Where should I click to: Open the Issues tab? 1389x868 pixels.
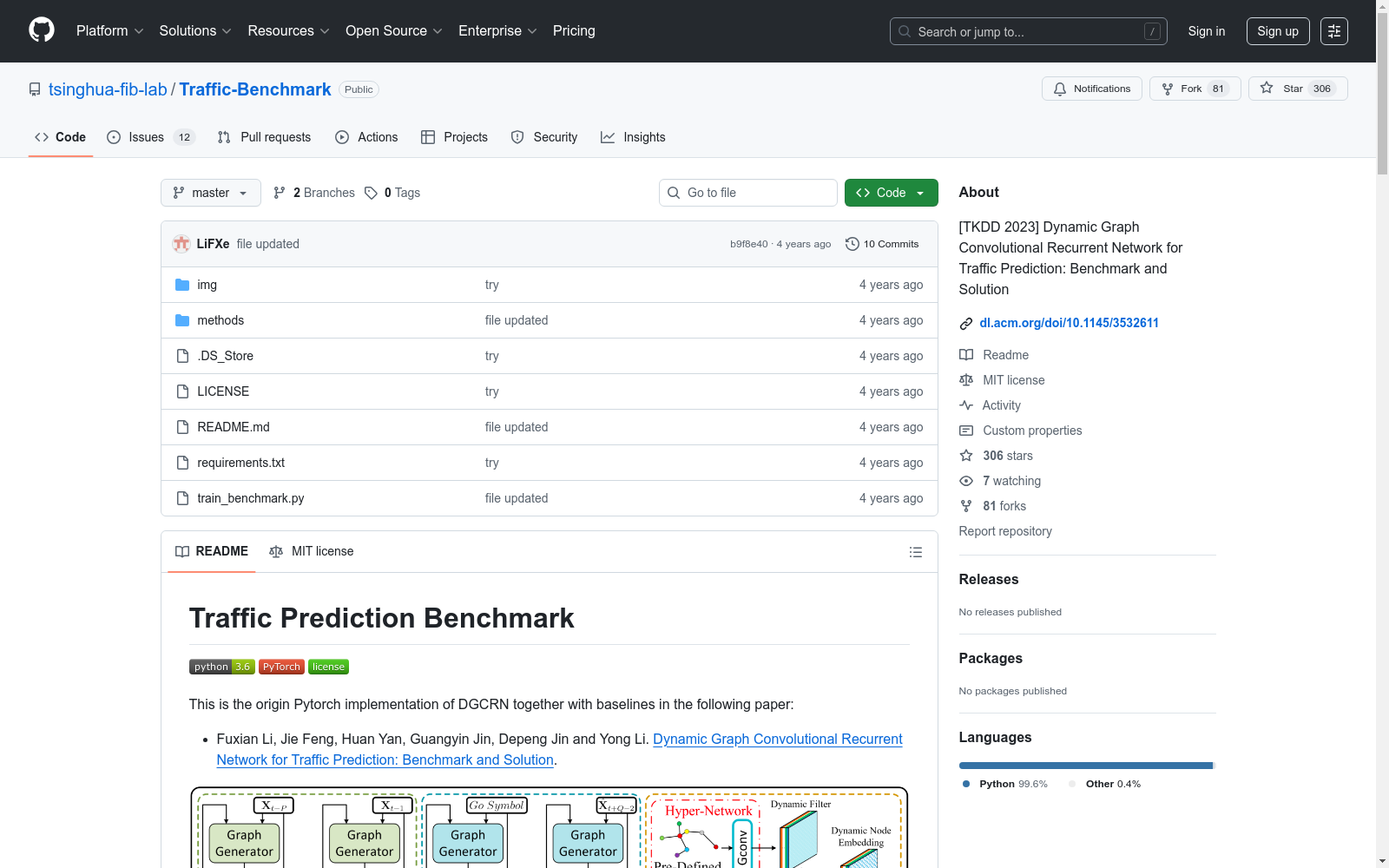coord(151,137)
